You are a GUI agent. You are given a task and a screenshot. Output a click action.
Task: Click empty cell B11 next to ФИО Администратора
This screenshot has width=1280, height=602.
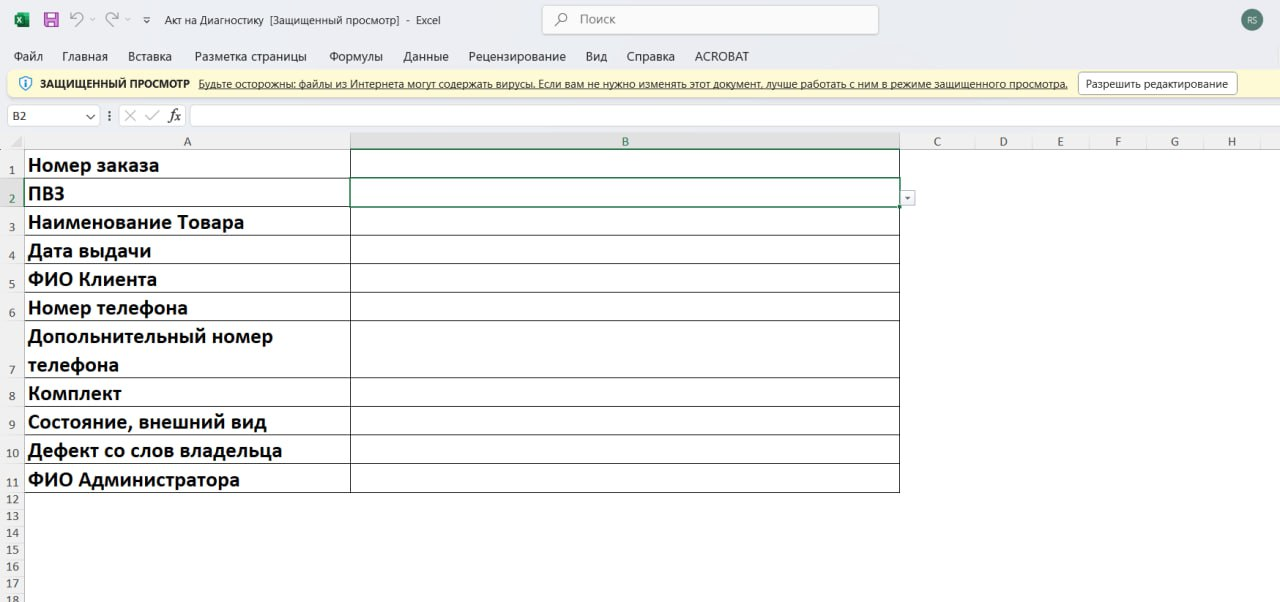pos(625,479)
